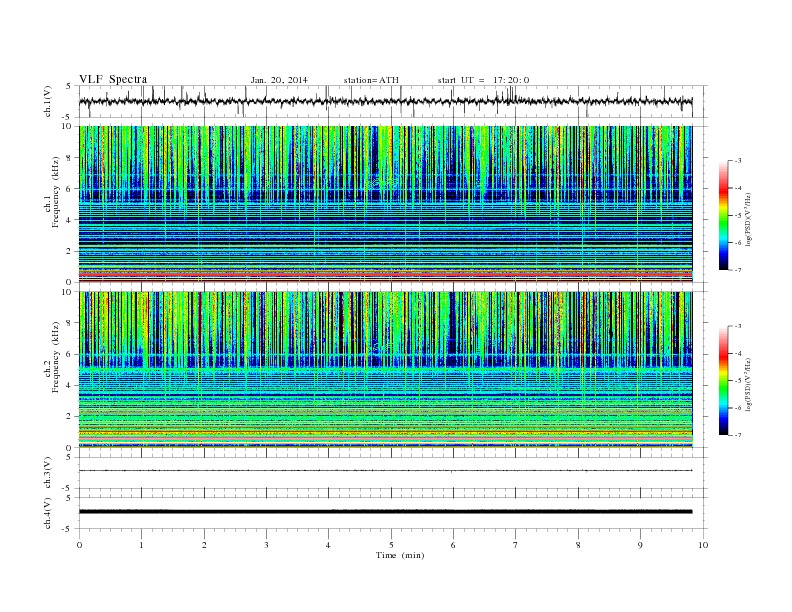This screenshot has height=612, width=792.
Task: Click the "ch.4(V)" axis label
Action: point(48,513)
